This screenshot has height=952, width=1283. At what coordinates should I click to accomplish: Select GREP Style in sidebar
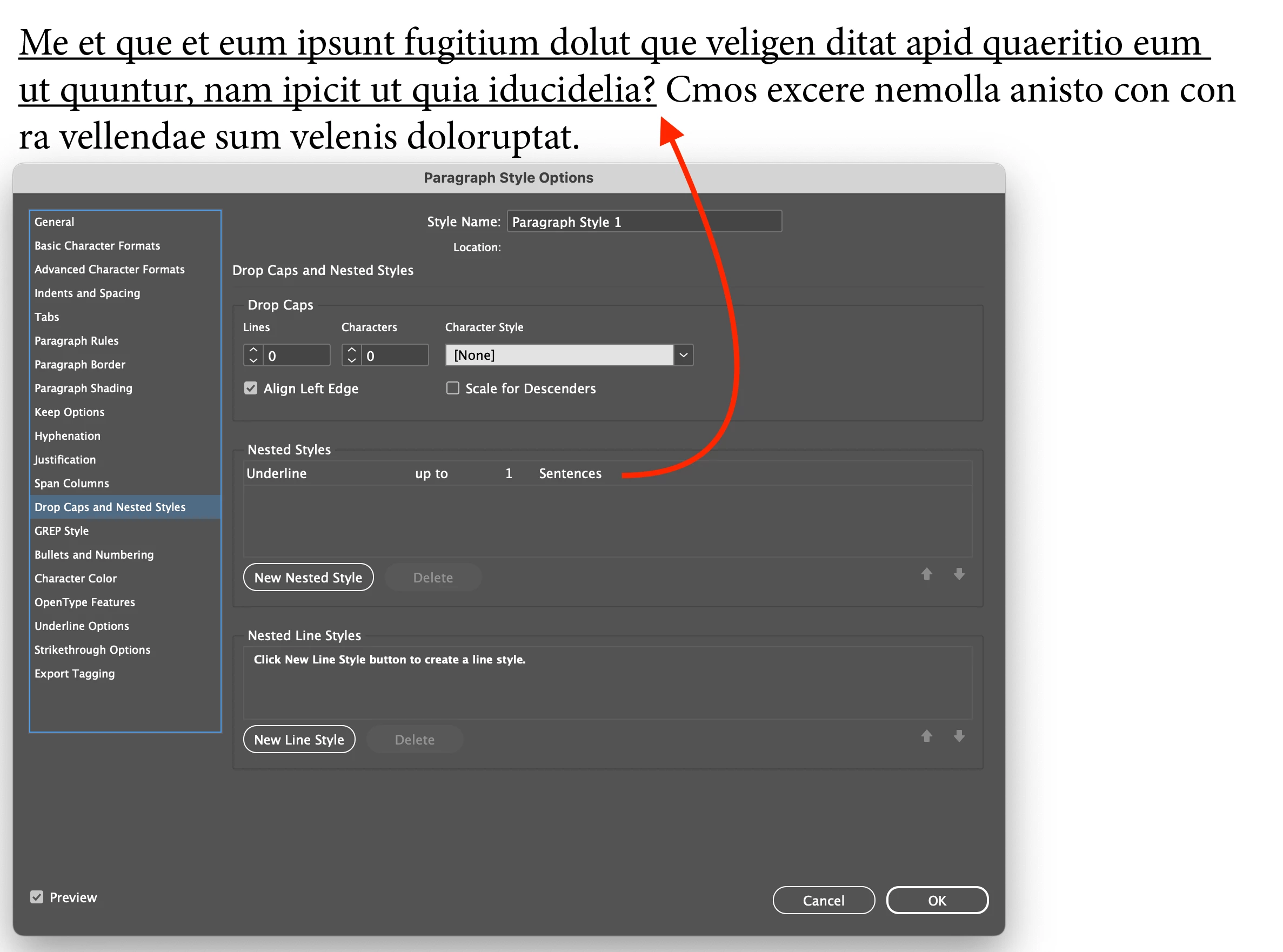coord(62,531)
